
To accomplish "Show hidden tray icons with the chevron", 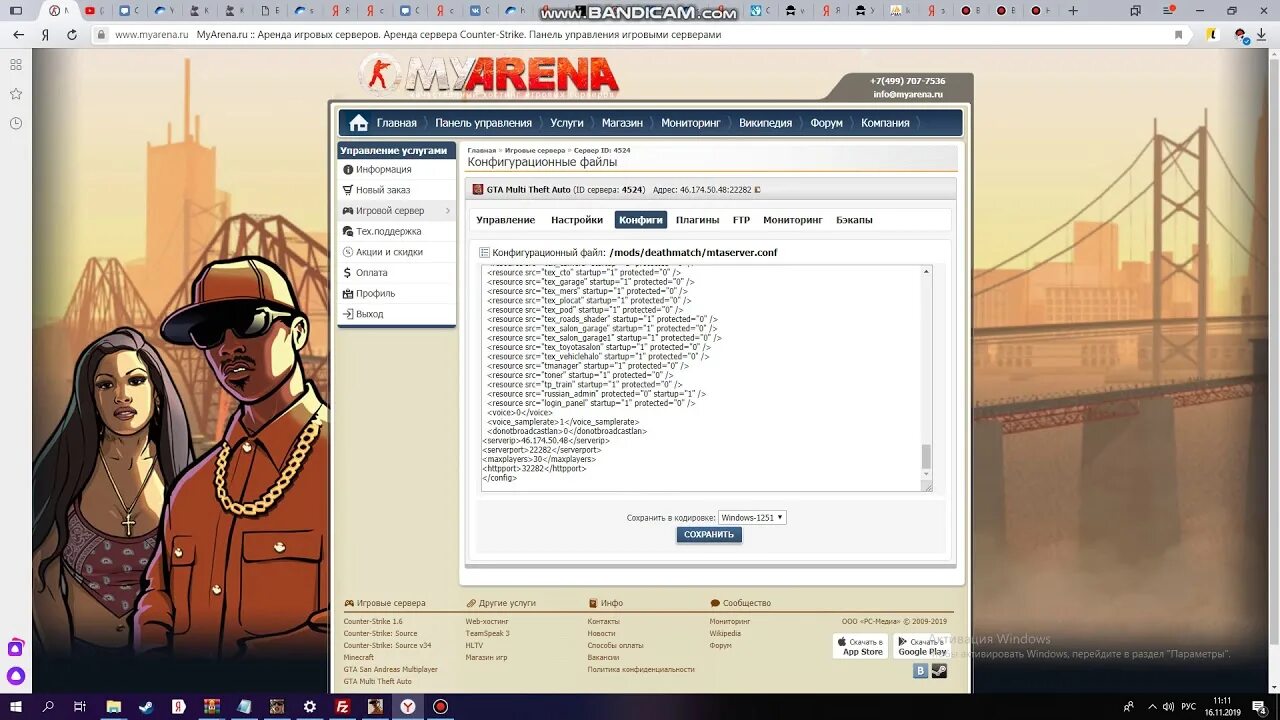I will coord(1151,706).
